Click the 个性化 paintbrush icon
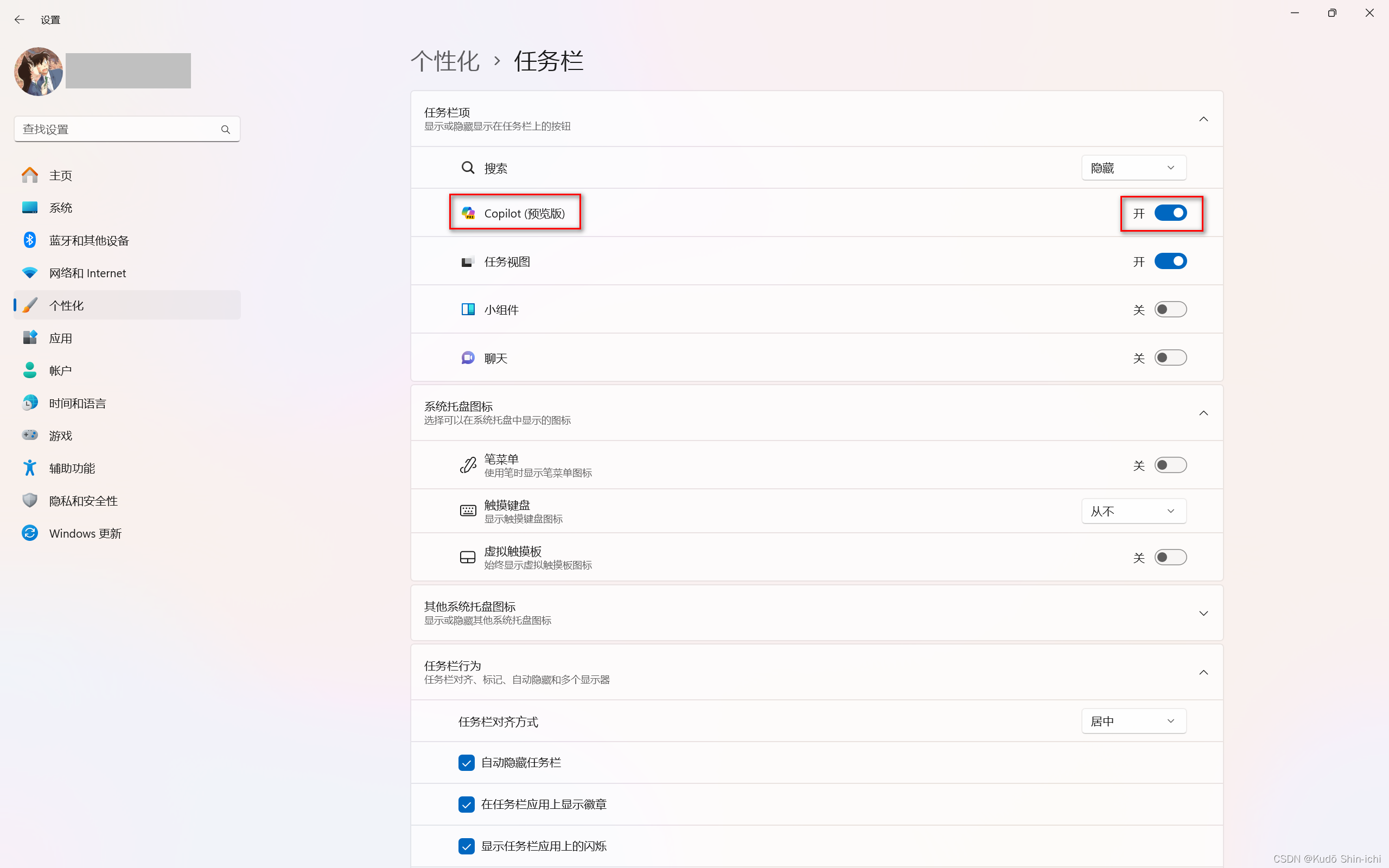Screen dimensions: 1389x868 (x=30, y=305)
